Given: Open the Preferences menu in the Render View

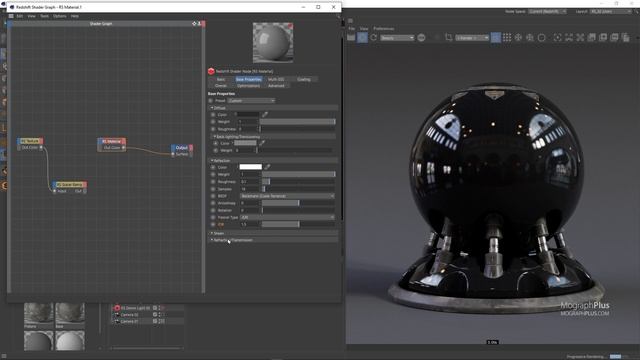Looking at the screenshot, I should pyautogui.click(x=384, y=29).
